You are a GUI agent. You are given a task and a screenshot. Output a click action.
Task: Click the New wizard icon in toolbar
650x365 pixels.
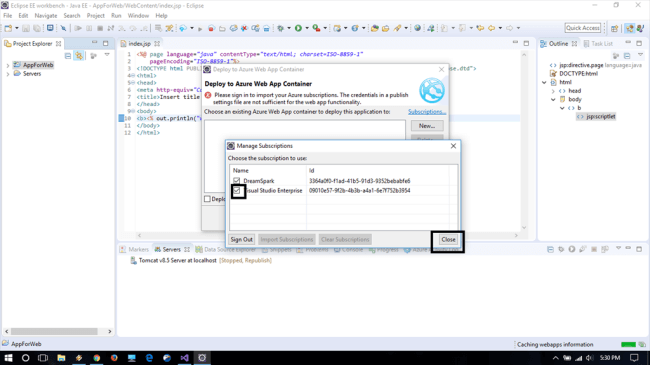point(8,28)
